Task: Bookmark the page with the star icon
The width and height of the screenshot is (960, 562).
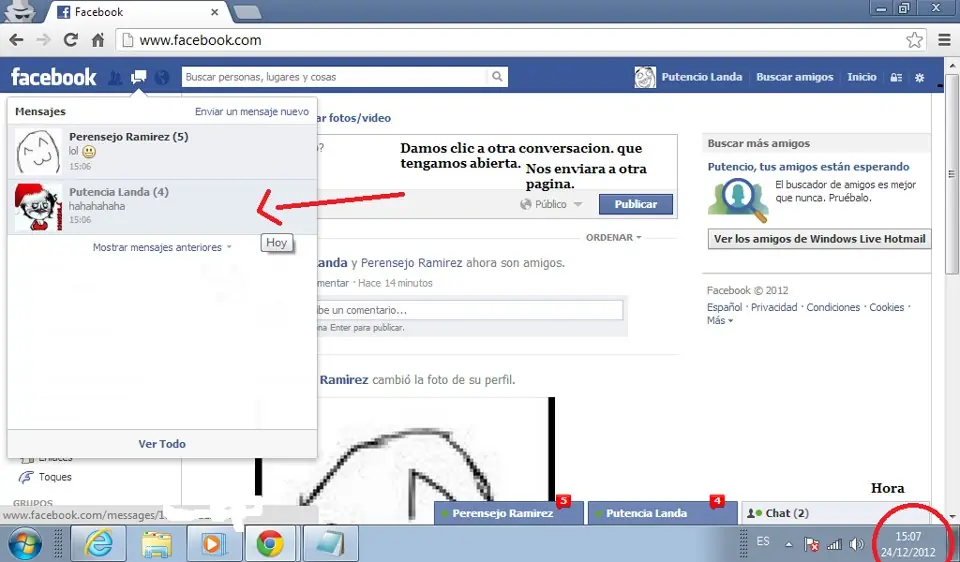Action: point(914,40)
